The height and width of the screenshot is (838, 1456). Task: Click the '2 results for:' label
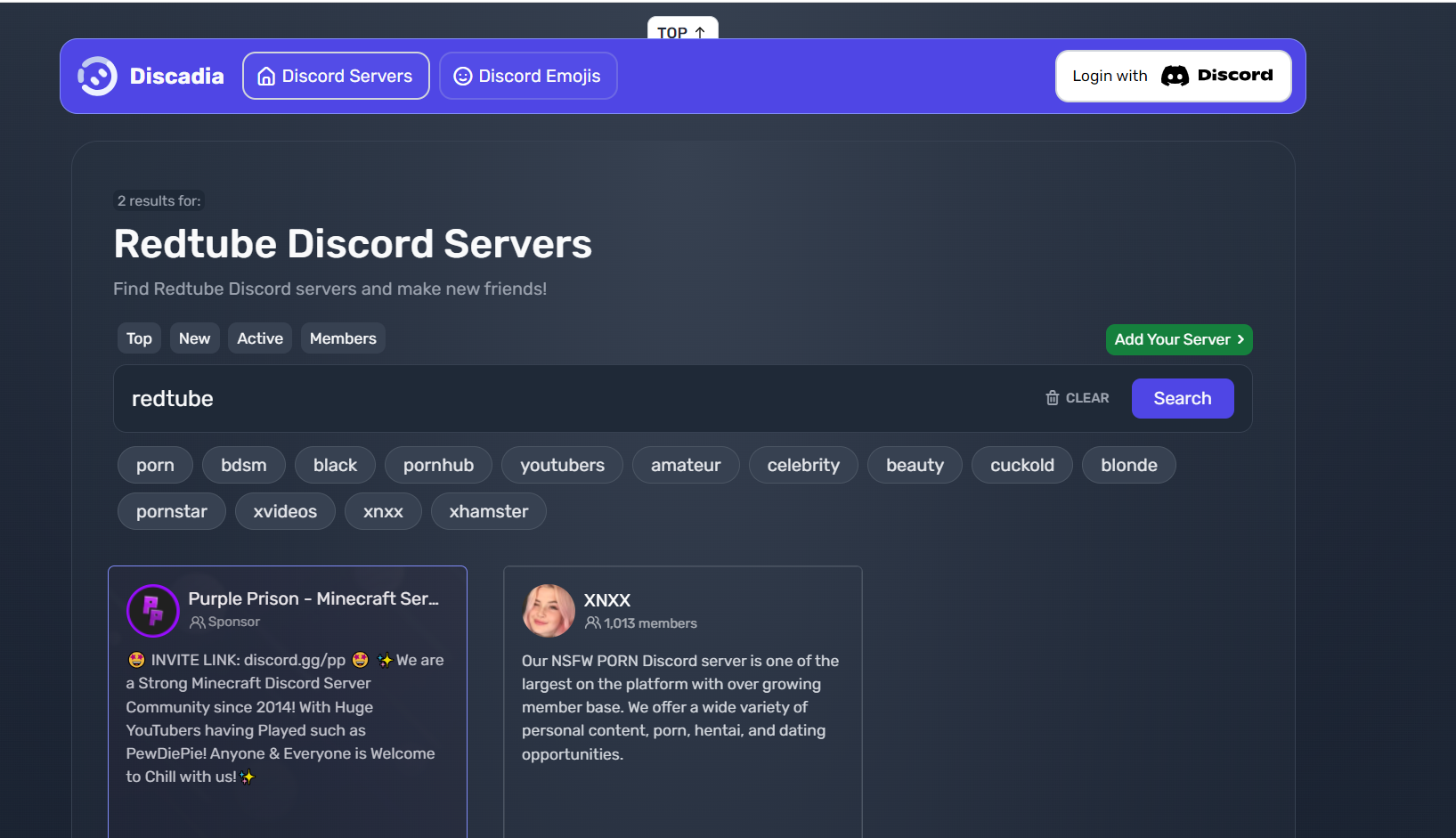coord(159,201)
